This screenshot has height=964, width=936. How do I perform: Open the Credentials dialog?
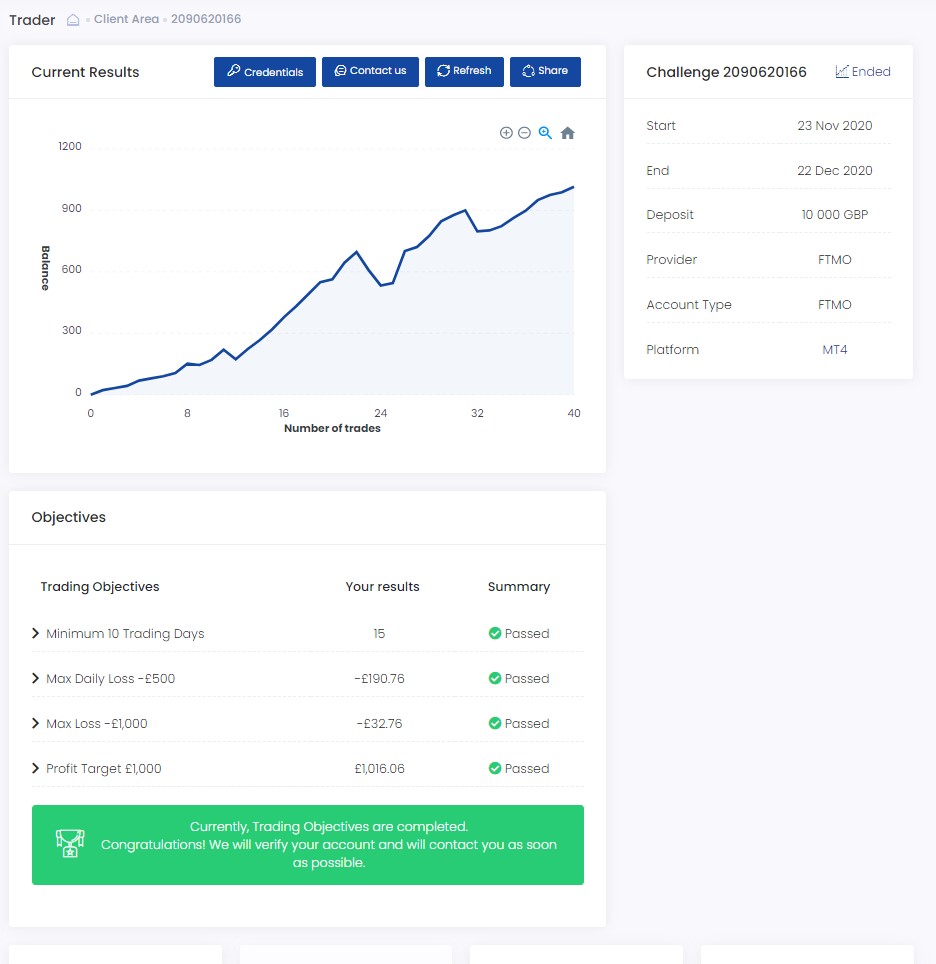[265, 72]
